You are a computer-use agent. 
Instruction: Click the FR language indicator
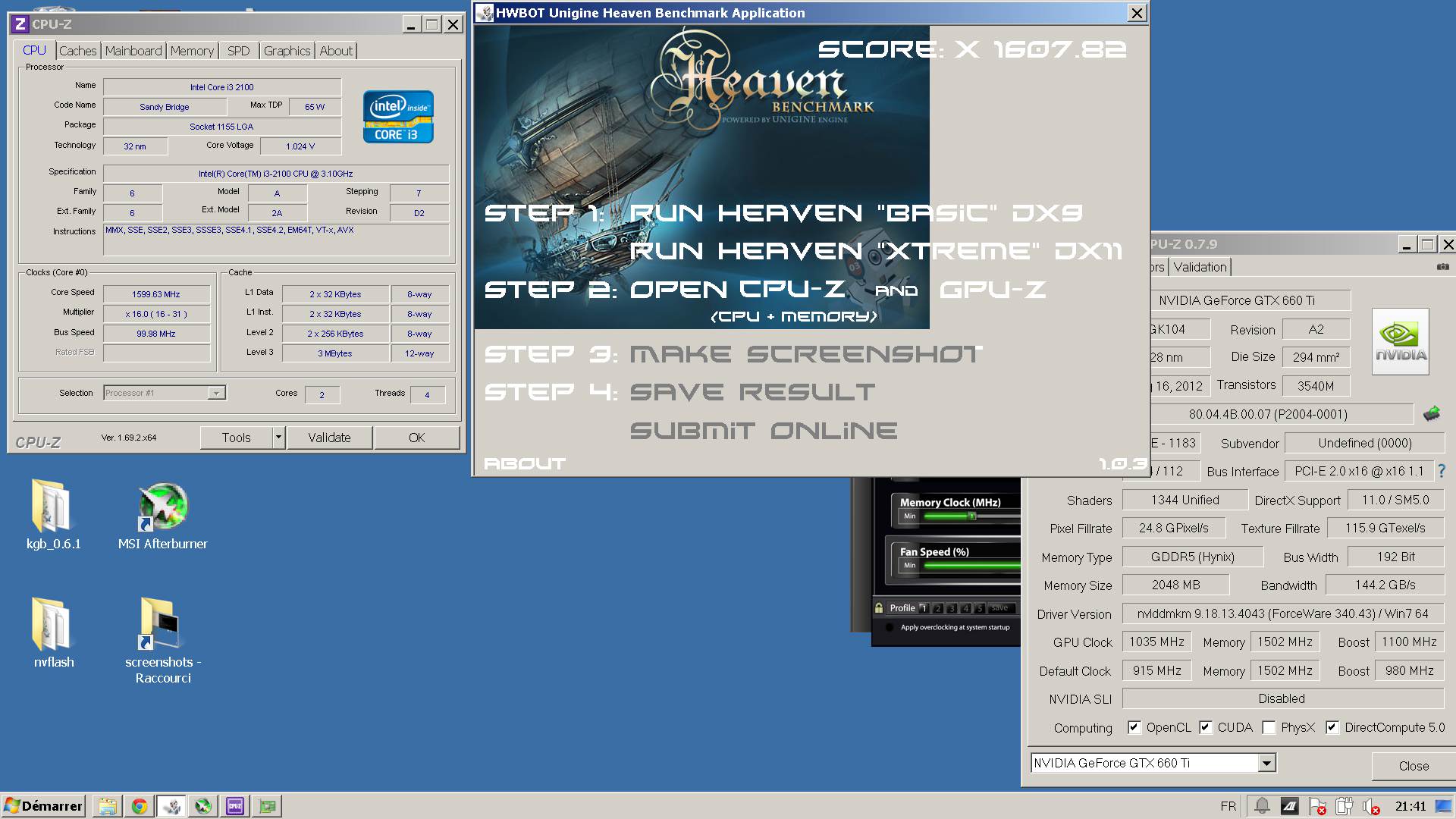[1228, 806]
